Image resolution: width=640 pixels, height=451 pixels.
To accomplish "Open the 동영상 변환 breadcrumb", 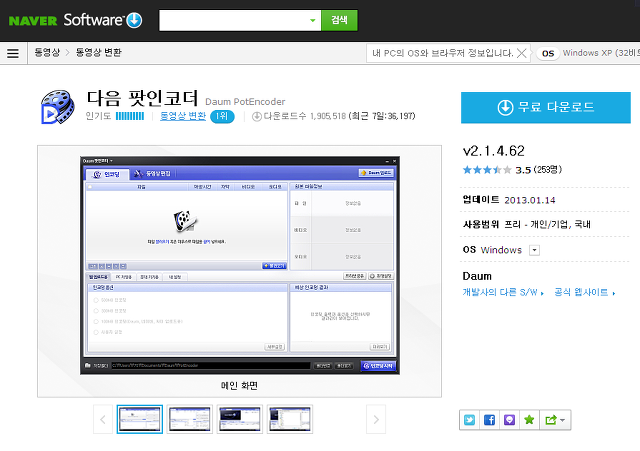I will pos(98,52).
